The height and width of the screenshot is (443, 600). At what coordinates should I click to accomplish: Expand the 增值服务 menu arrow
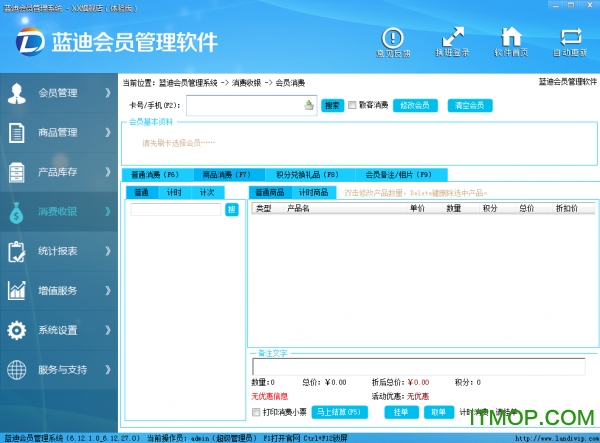click(108, 291)
